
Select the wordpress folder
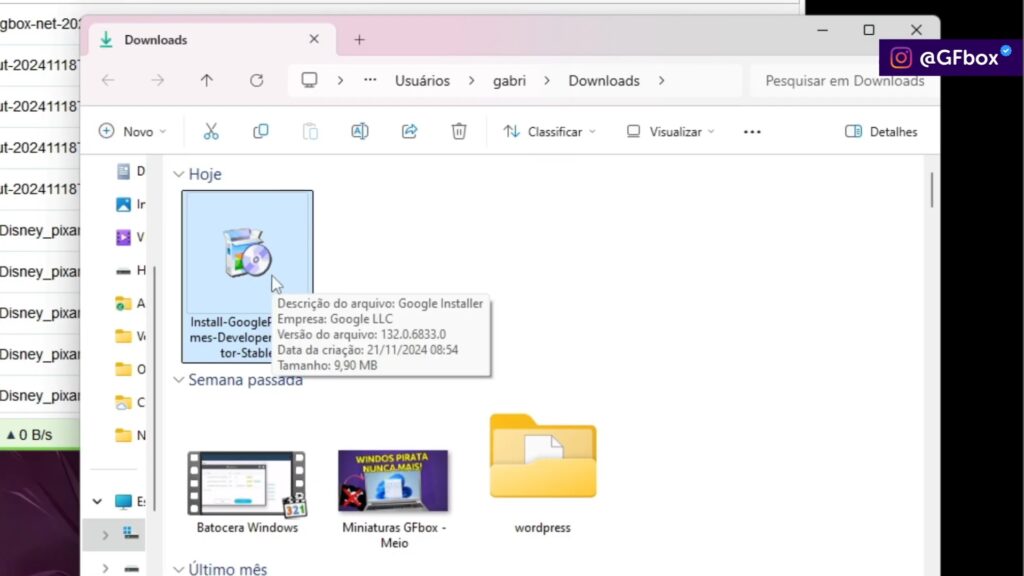click(x=543, y=474)
